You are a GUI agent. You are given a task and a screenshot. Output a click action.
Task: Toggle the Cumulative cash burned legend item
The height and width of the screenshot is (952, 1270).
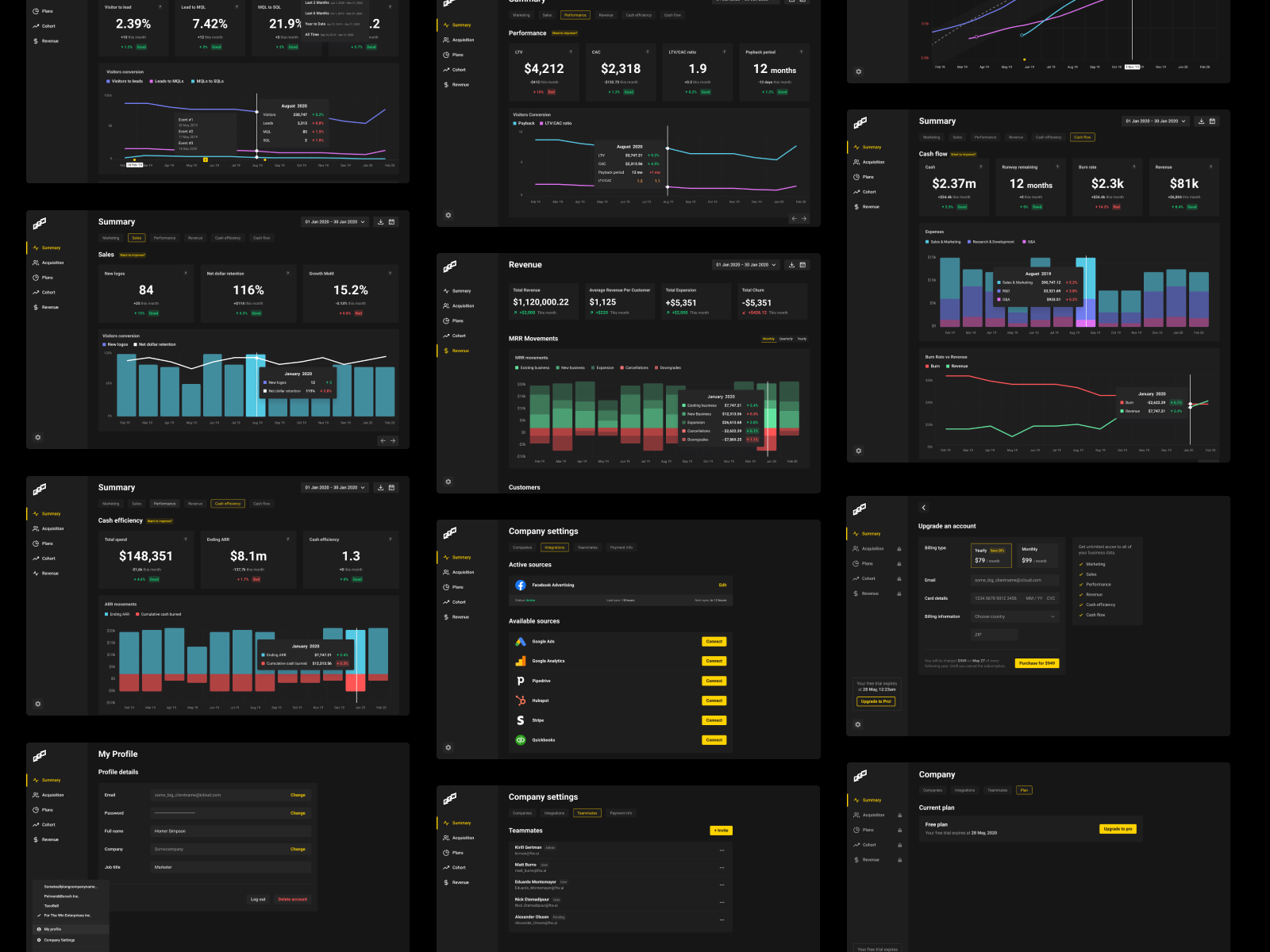(159, 614)
